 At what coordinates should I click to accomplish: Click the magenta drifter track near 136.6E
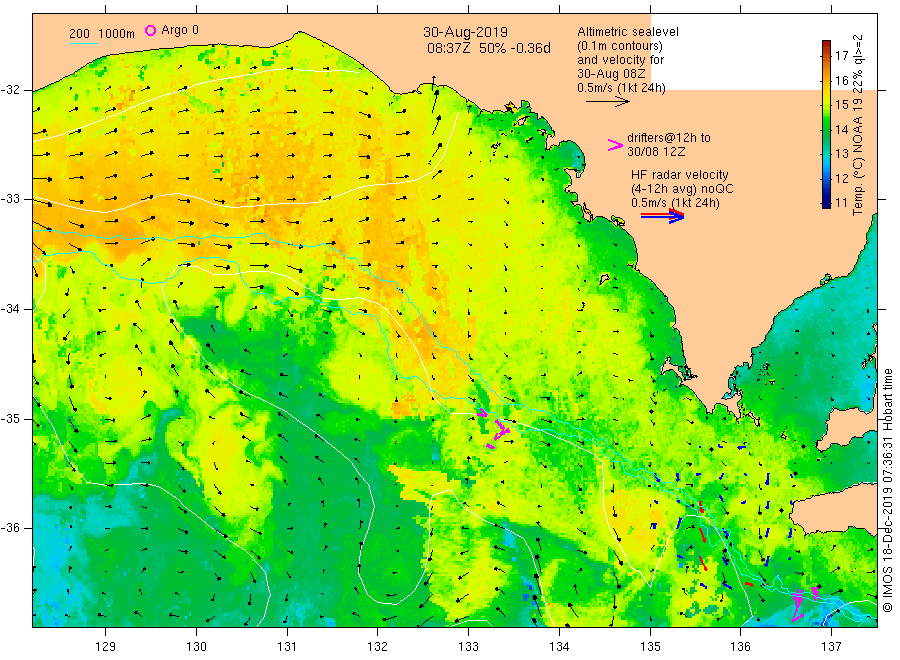click(x=804, y=604)
